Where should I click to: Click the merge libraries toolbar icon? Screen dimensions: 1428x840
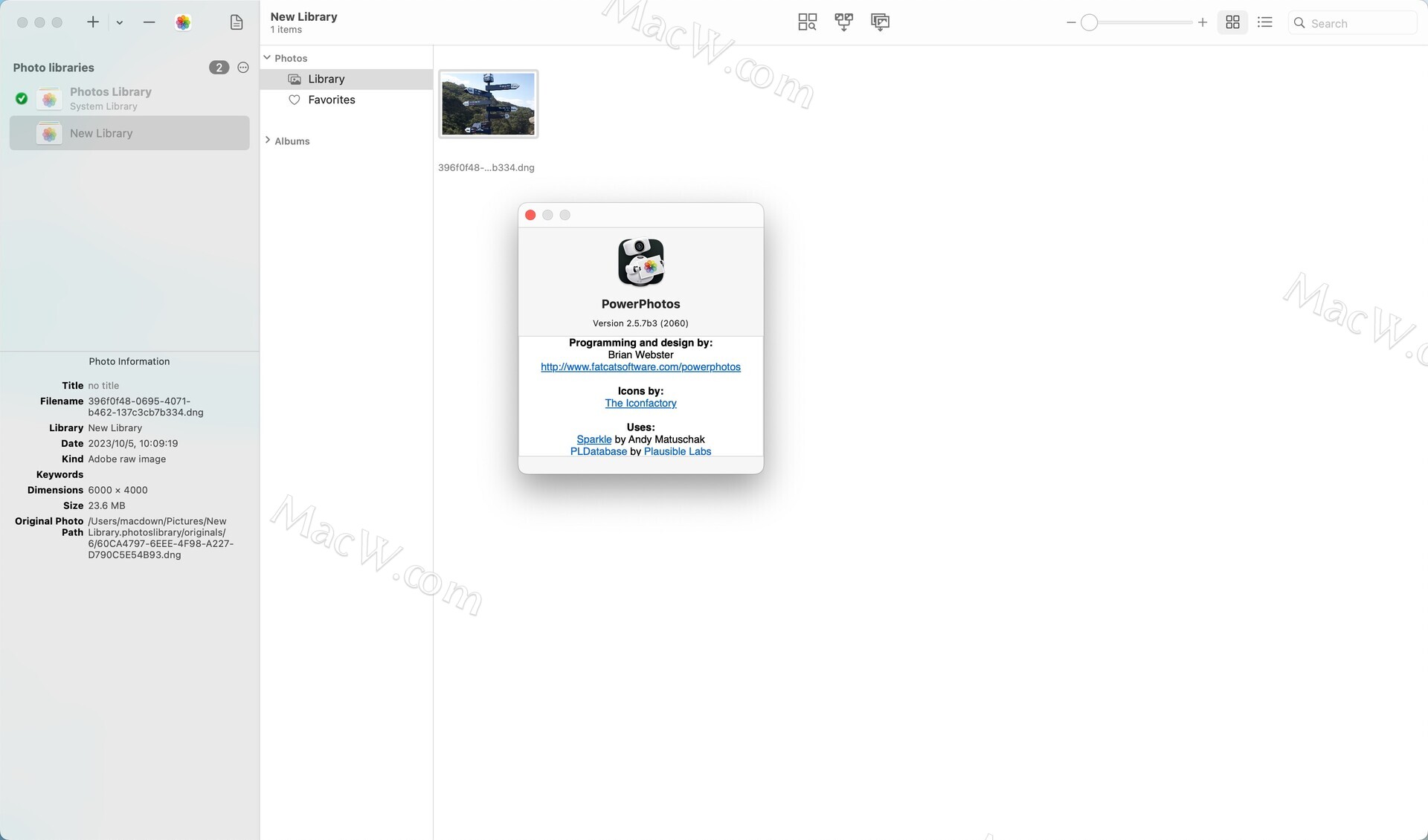coord(843,22)
